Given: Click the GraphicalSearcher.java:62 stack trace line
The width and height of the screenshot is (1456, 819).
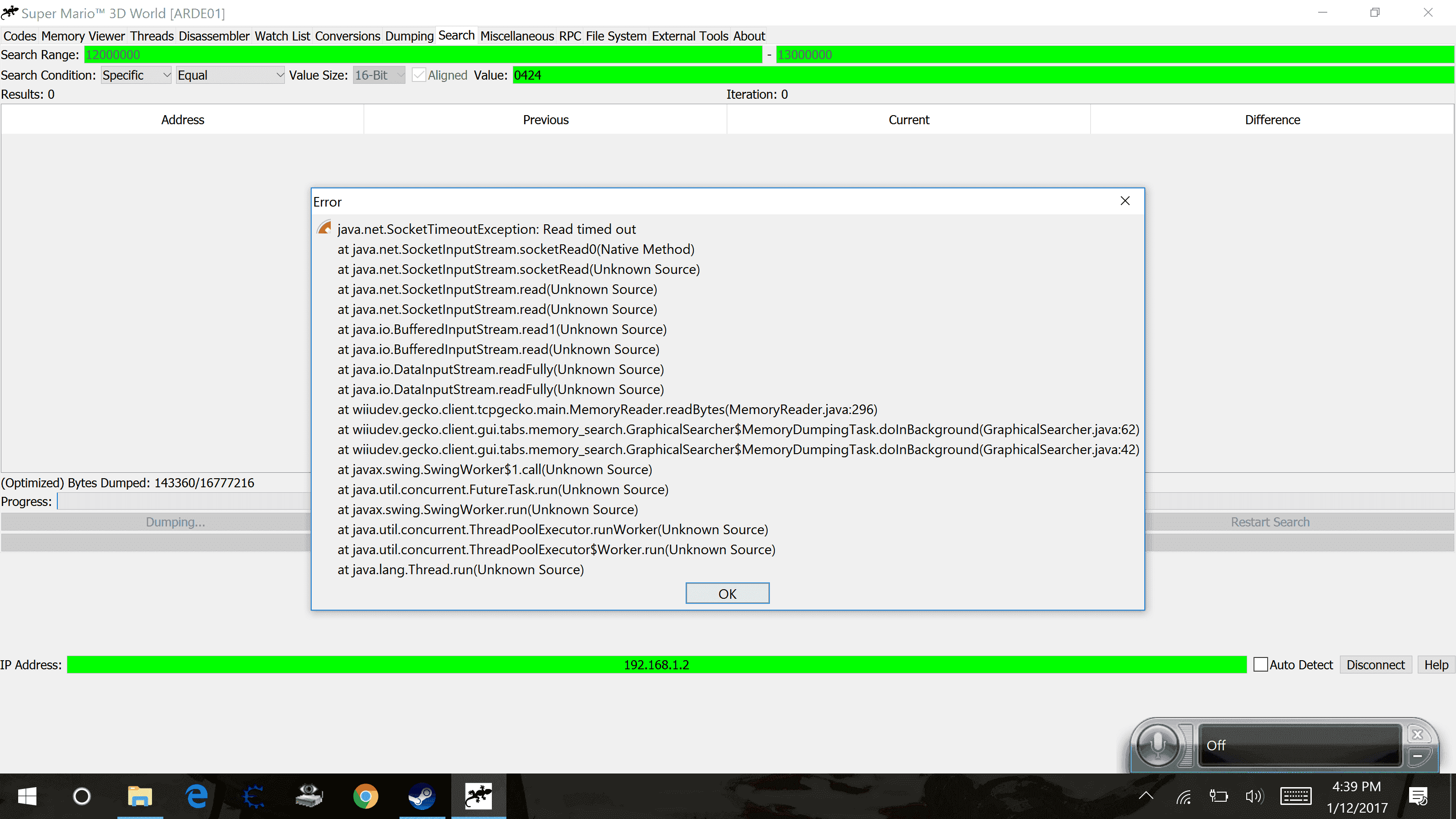Looking at the screenshot, I should (738, 429).
